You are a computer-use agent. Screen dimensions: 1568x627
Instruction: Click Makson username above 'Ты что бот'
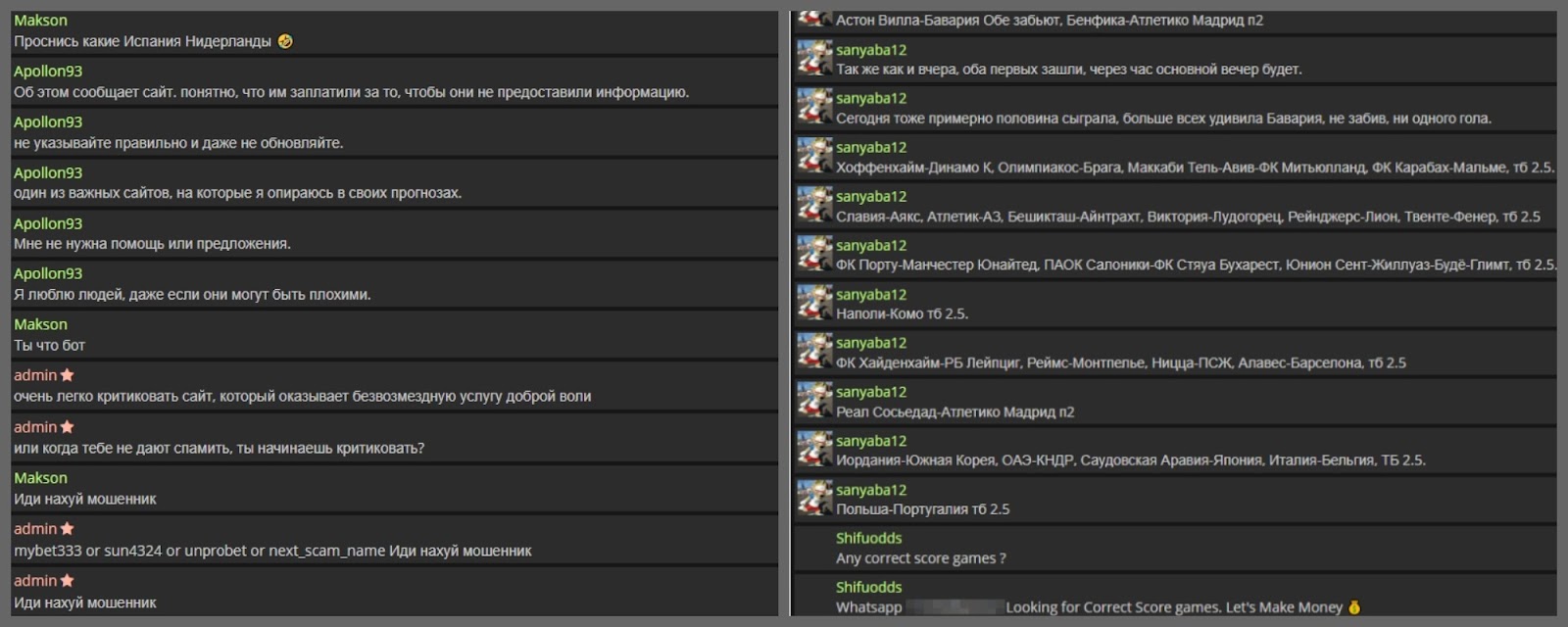pyautogui.click(x=40, y=324)
